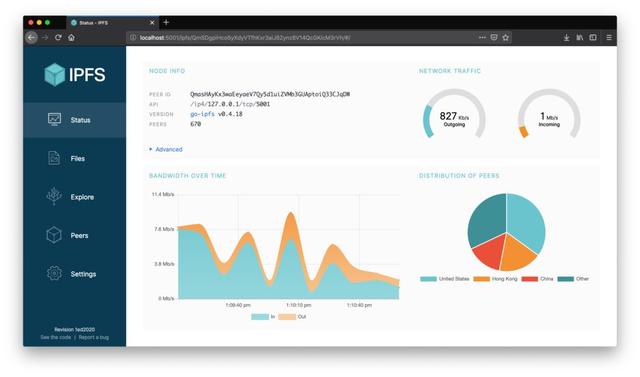Follow the go-ipfs version link
This screenshot has width=640, height=377.
202,114
